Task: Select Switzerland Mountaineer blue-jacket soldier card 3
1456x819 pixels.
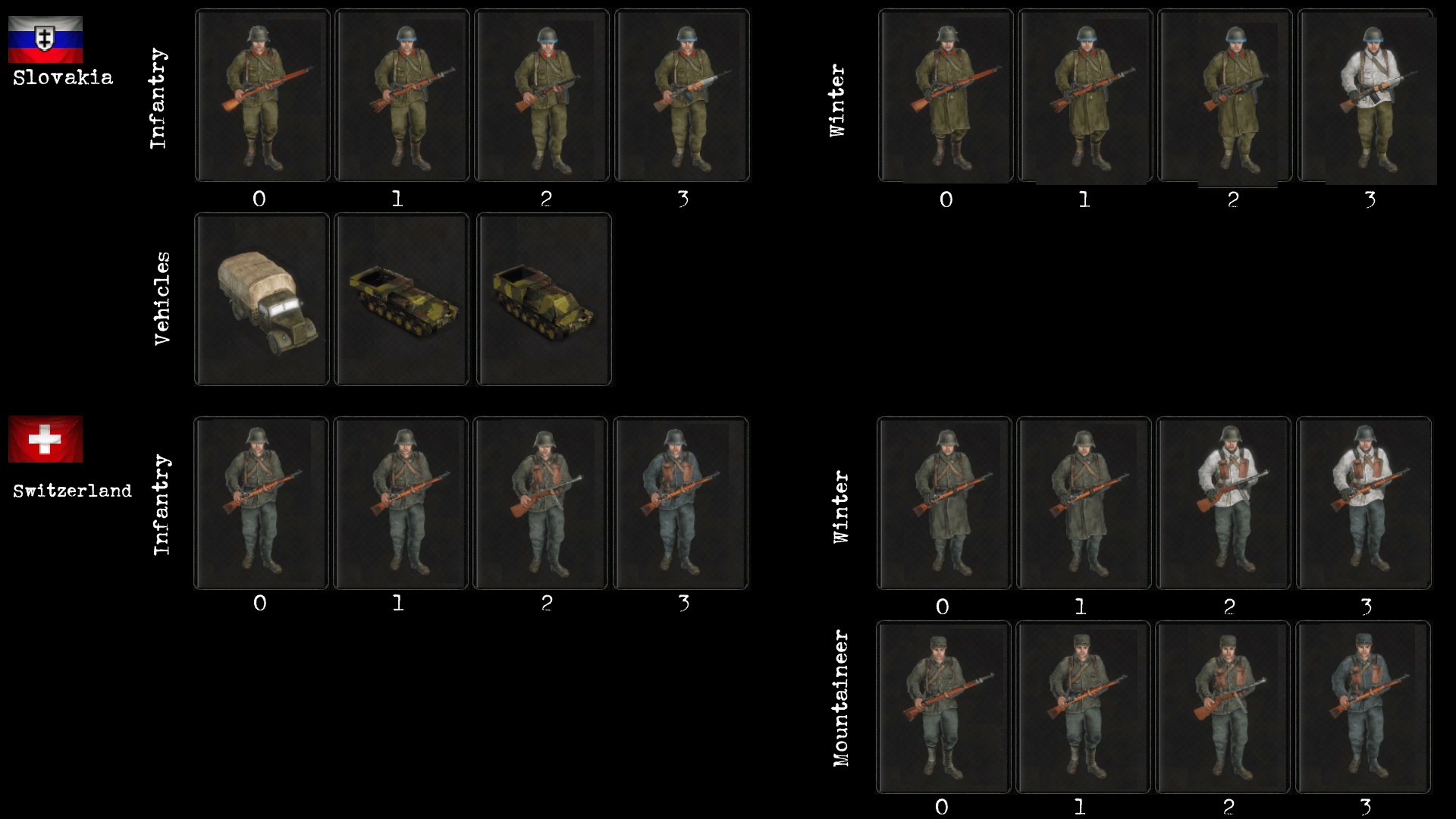Action: [1363, 708]
